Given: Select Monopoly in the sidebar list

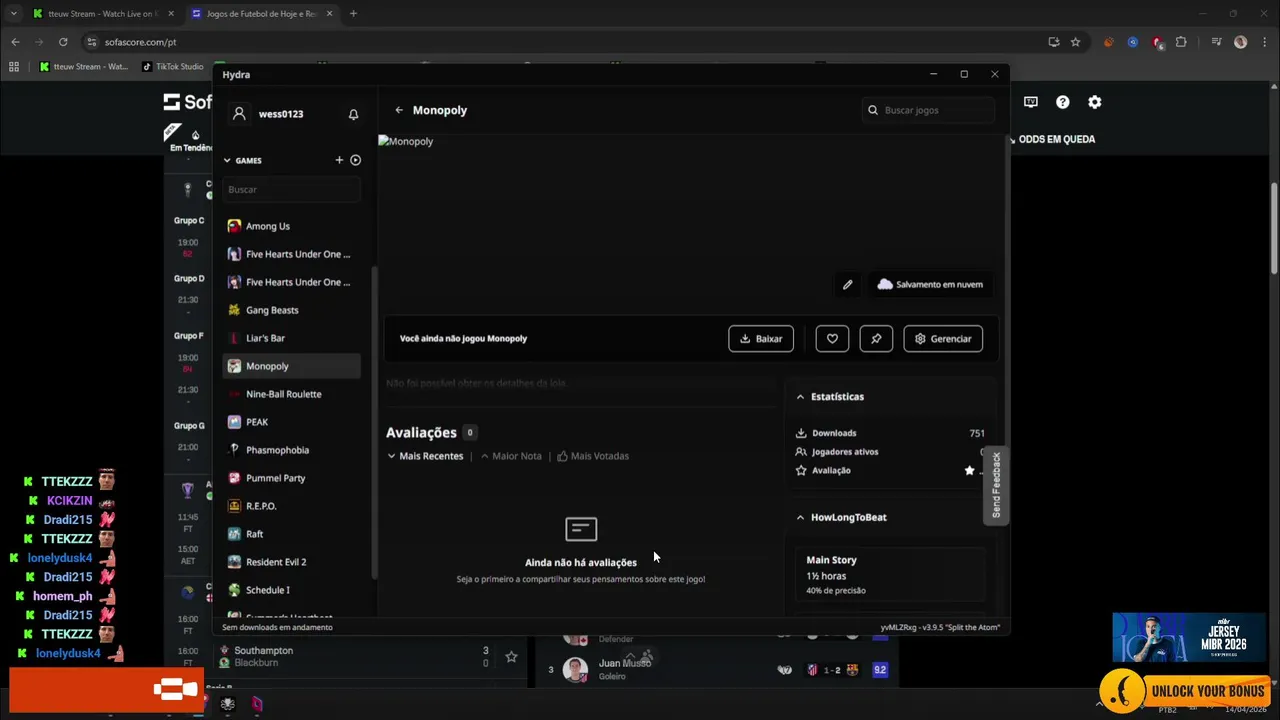Looking at the screenshot, I should (291, 366).
